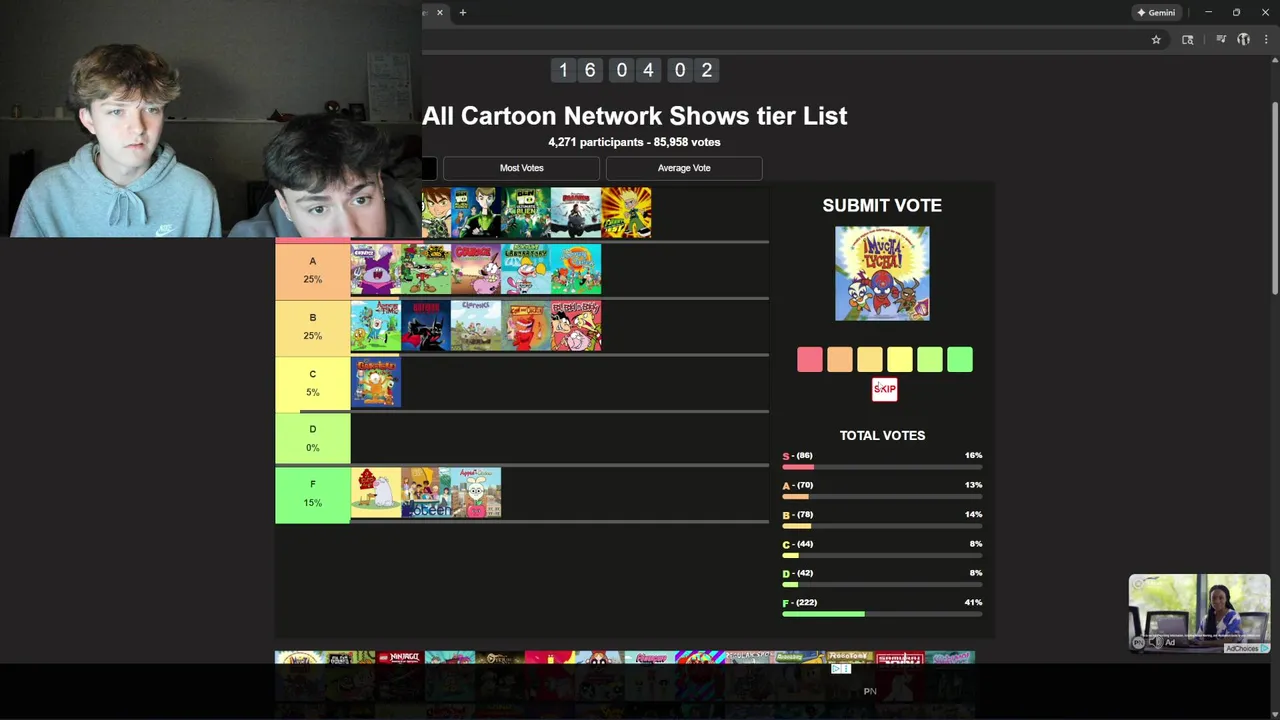Click the AdChoices label on the video ad
The height and width of the screenshot is (720, 1280).
1247,648
